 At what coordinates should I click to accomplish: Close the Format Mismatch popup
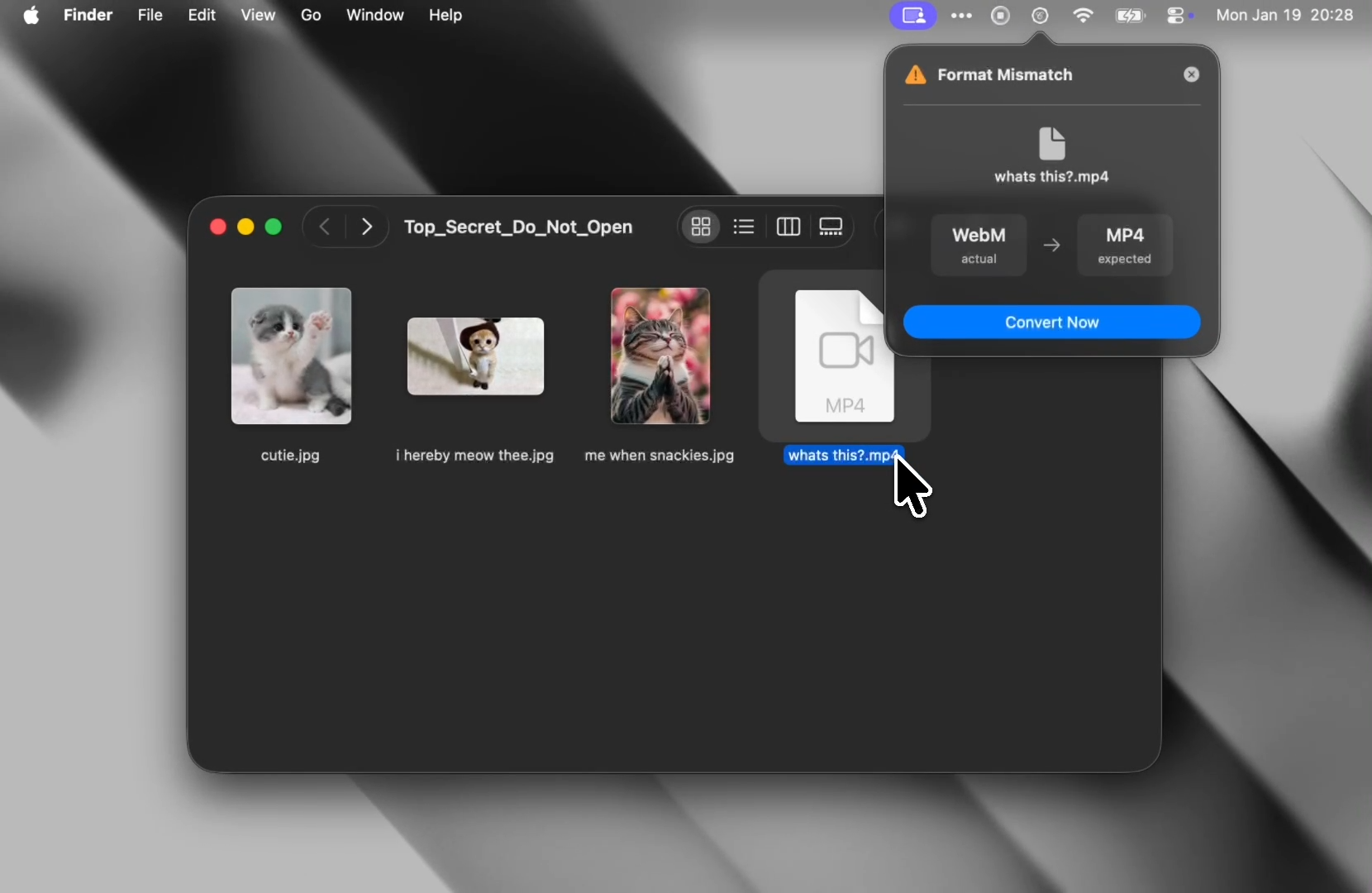(x=1191, y=74)
